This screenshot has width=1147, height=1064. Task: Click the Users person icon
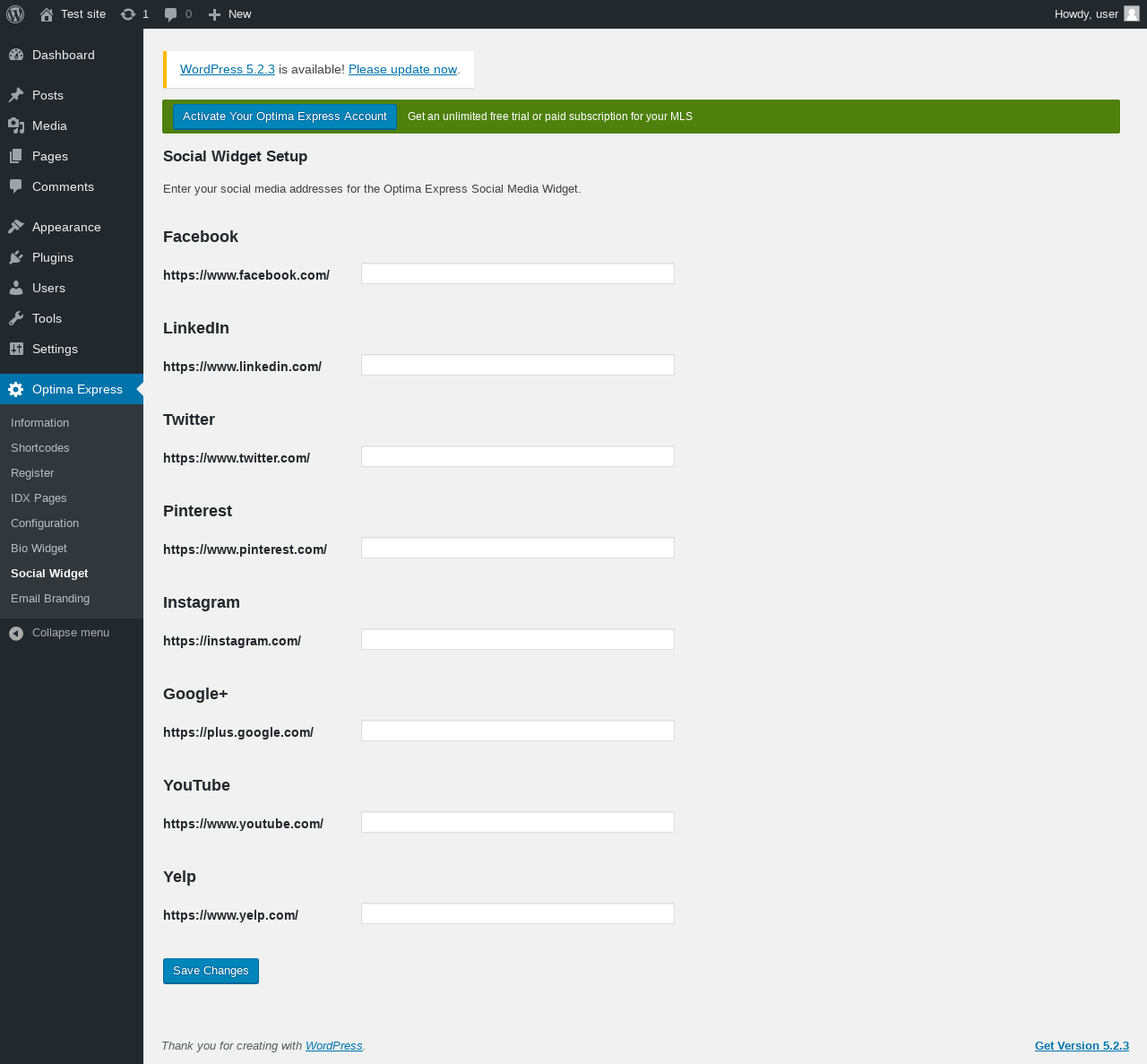tap(16, 288)
